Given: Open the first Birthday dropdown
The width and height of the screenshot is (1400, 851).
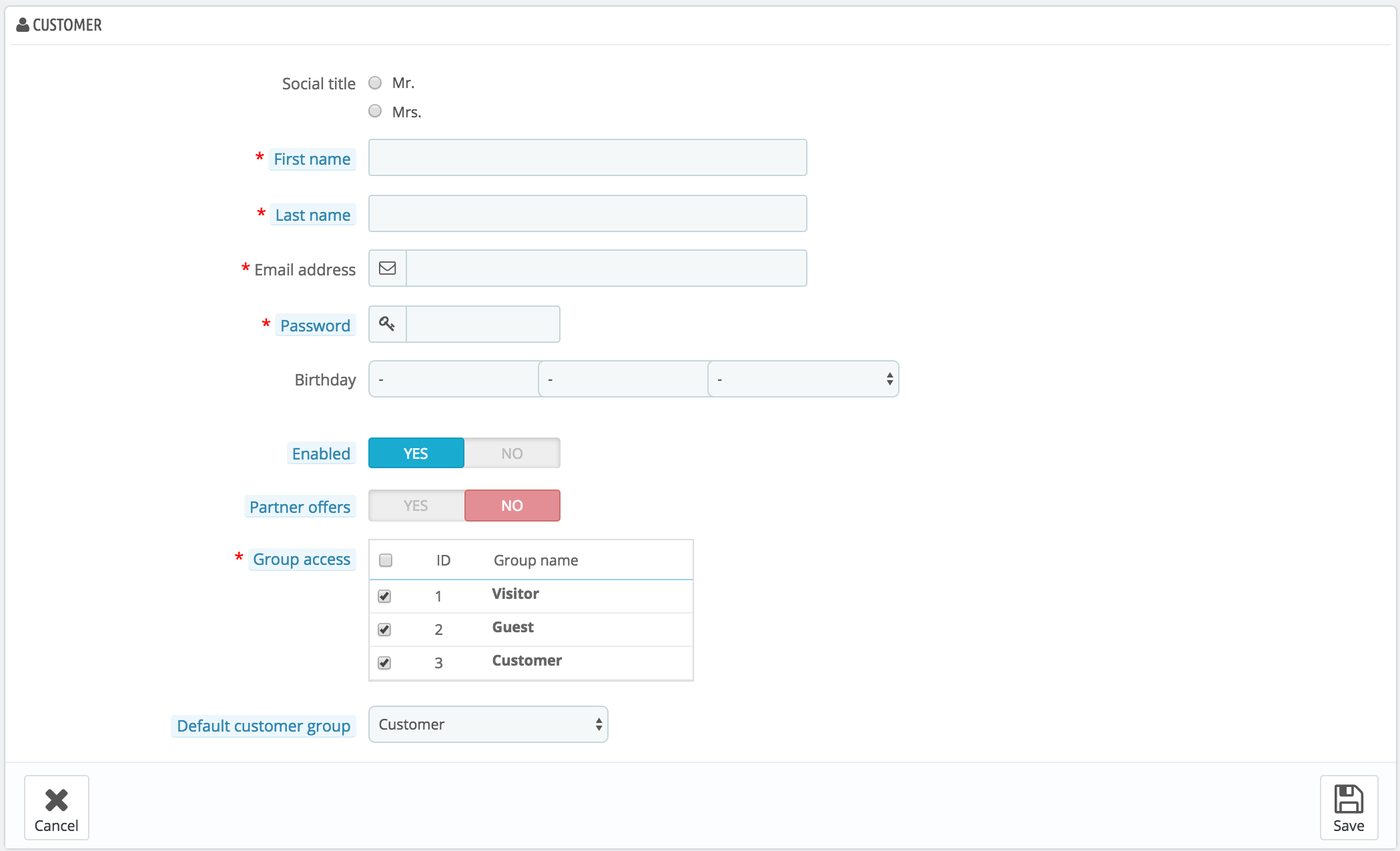Looking at the screenshot, I should coord(454,379).
